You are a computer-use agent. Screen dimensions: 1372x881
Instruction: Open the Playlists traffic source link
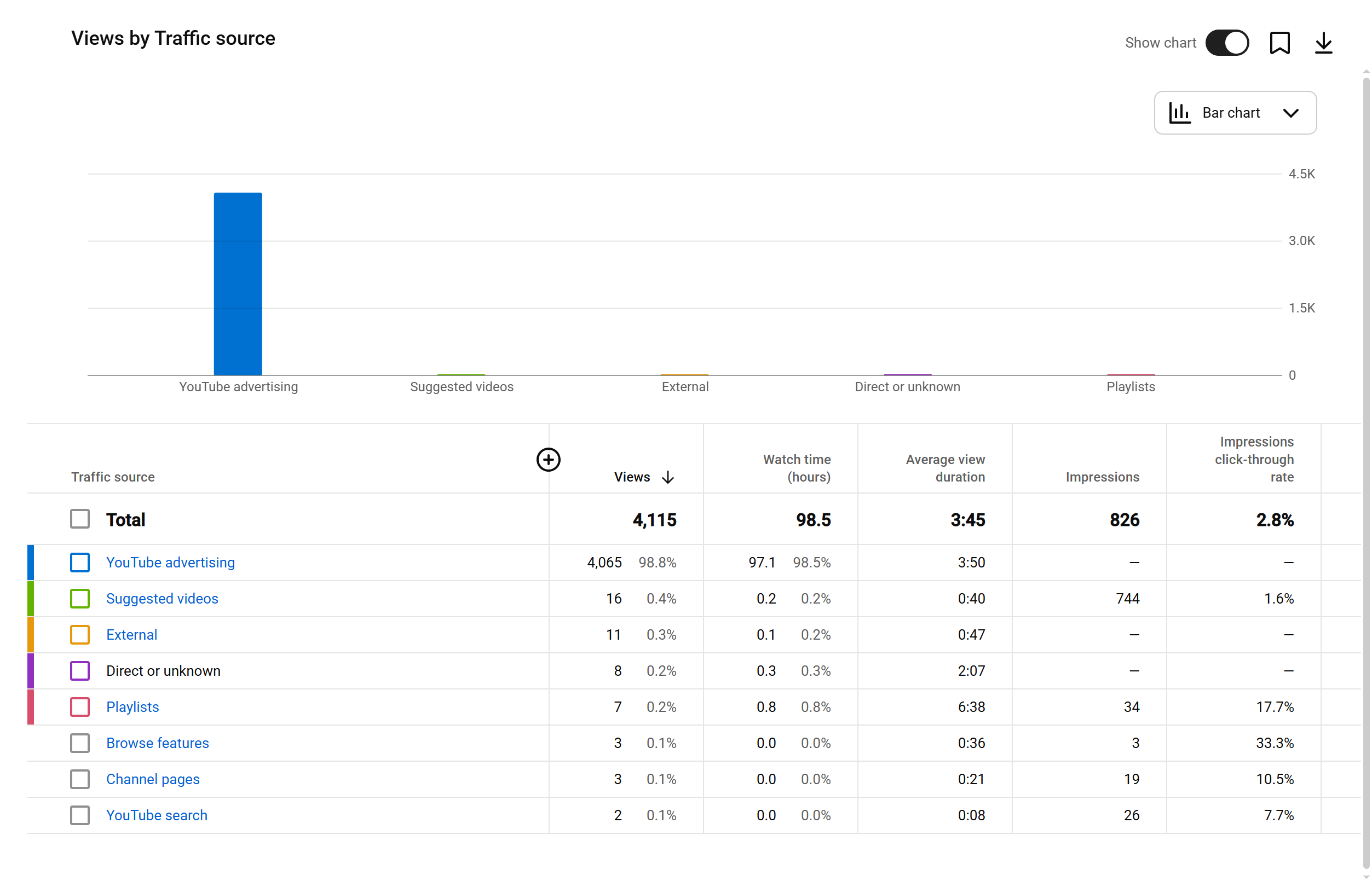pos(132,707)
